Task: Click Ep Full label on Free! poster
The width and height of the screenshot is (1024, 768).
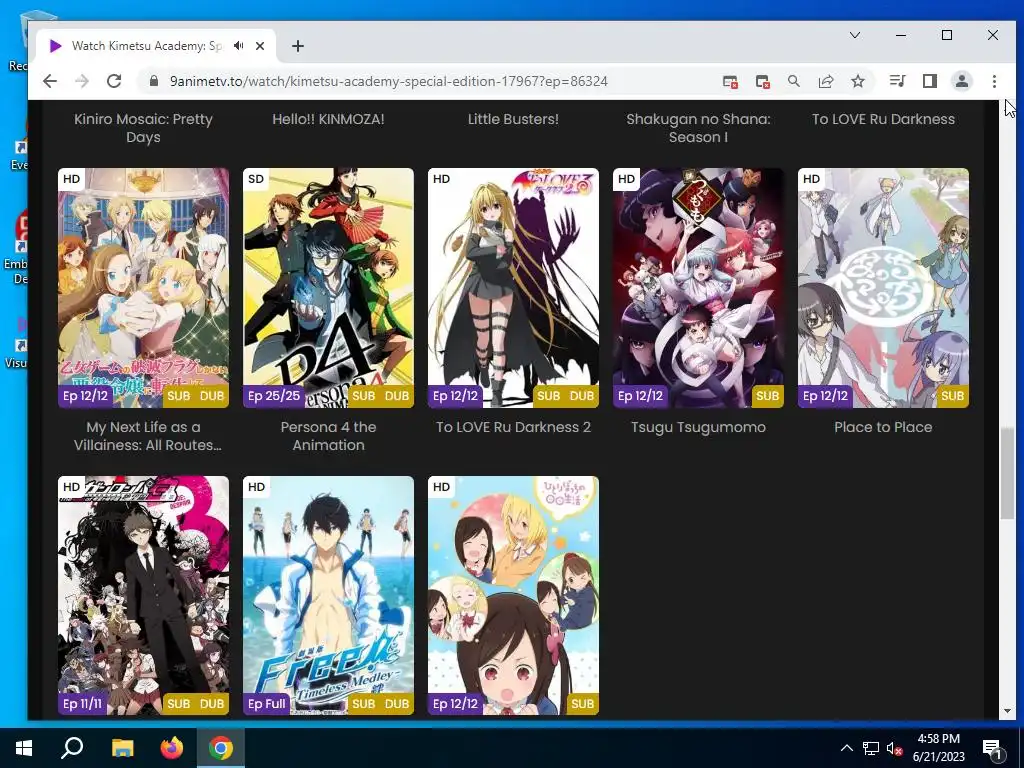Action: (266, 703)
